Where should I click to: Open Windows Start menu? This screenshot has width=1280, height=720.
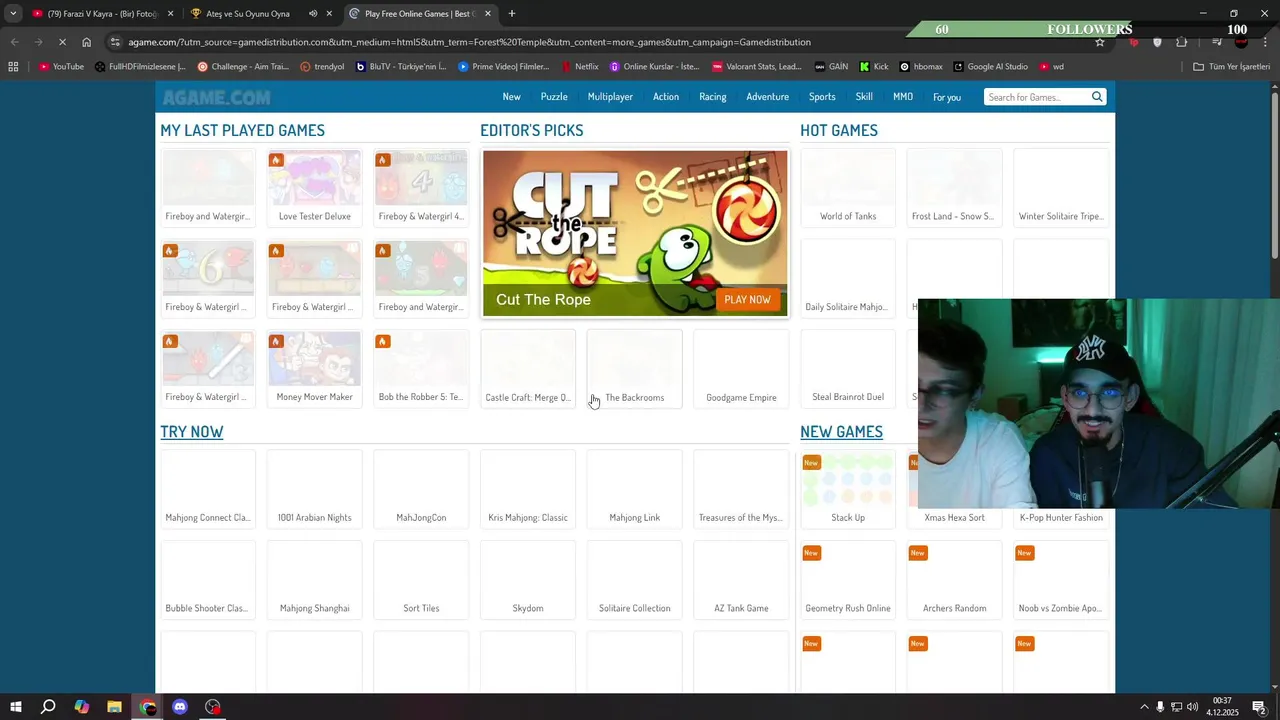pyautogui.click(x=15, y=707)
